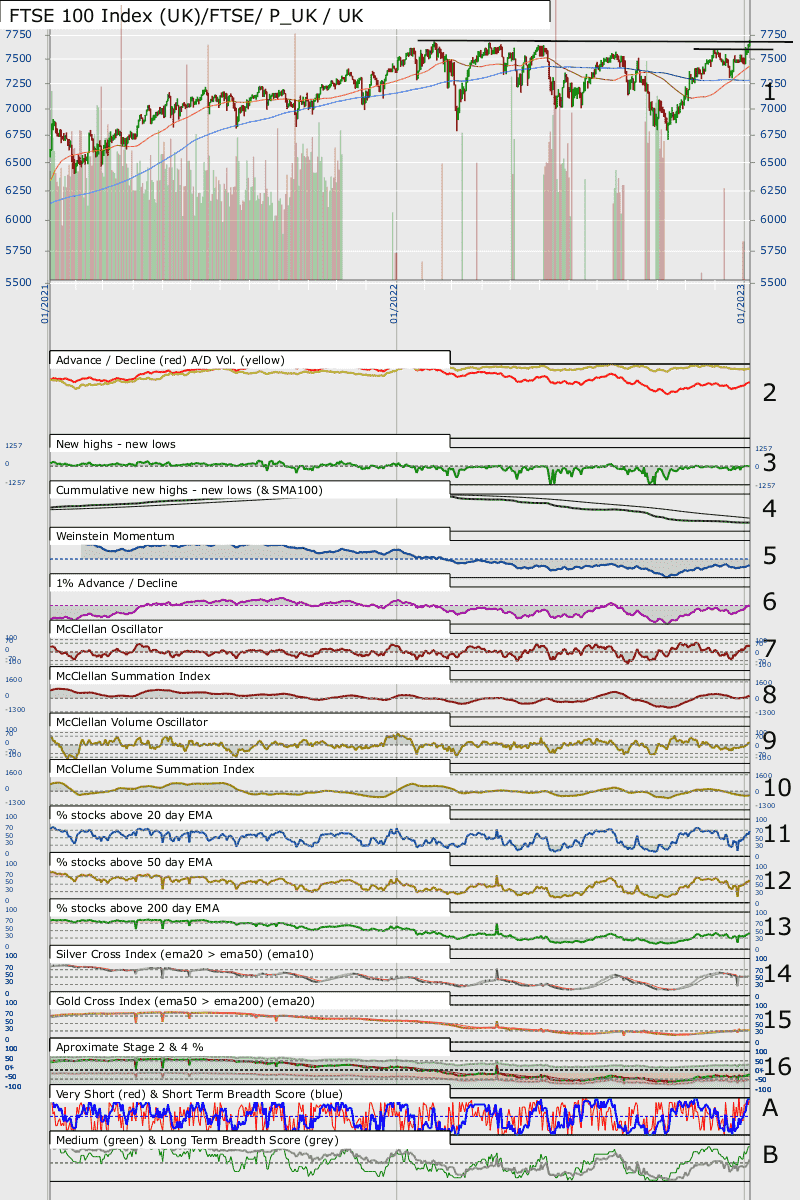
Task: Click panel number 16 beside Stage 2 & 4 %
Action: click(777, 1067)
